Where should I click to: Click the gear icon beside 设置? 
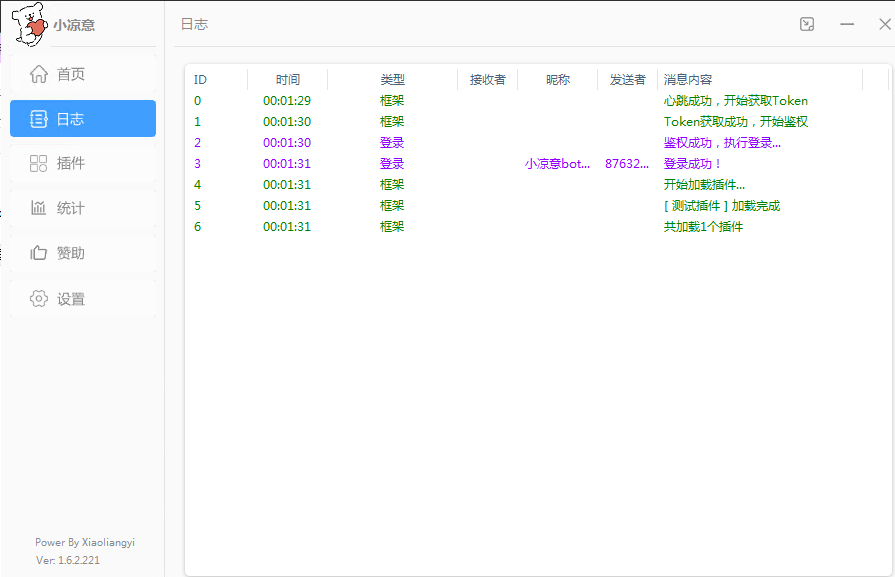coord(39,299)
